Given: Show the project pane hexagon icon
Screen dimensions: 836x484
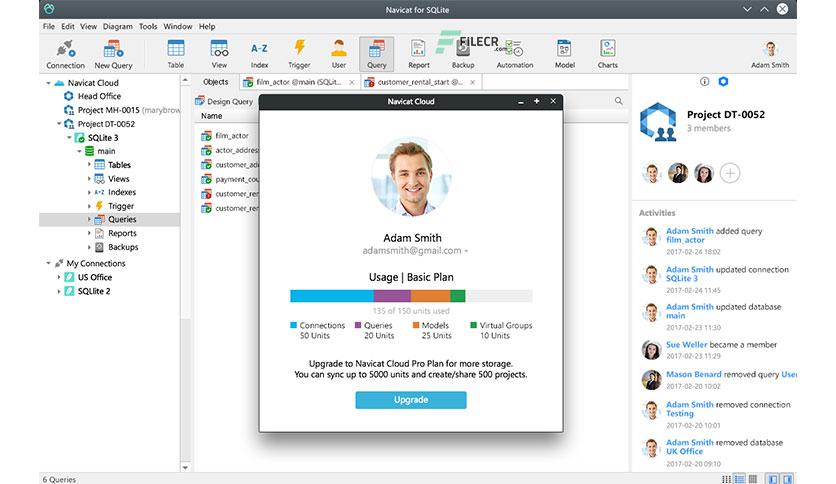Looking at the screenshot, I should tap(723, 82).
